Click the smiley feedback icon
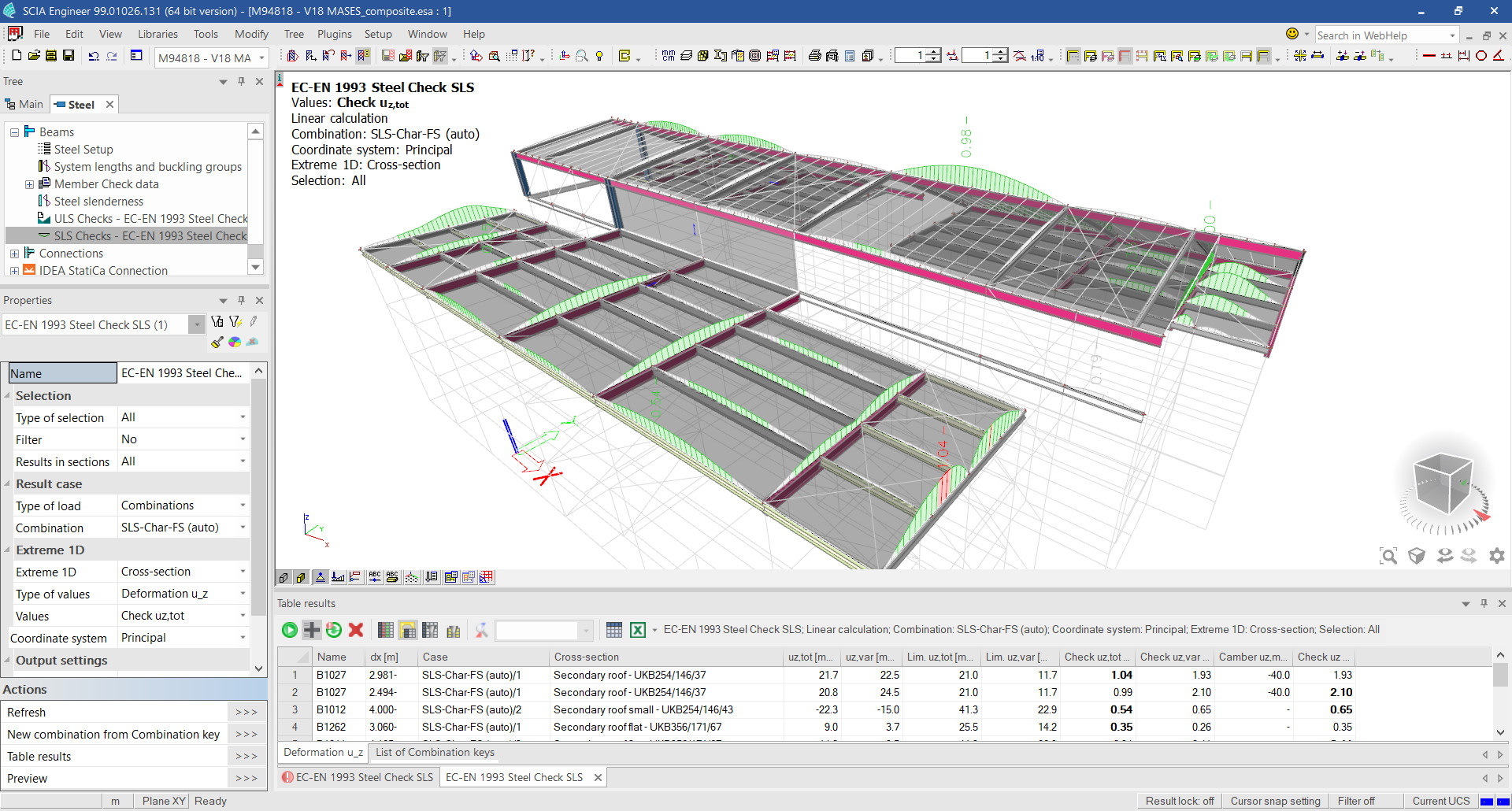 pos(1292,34)
